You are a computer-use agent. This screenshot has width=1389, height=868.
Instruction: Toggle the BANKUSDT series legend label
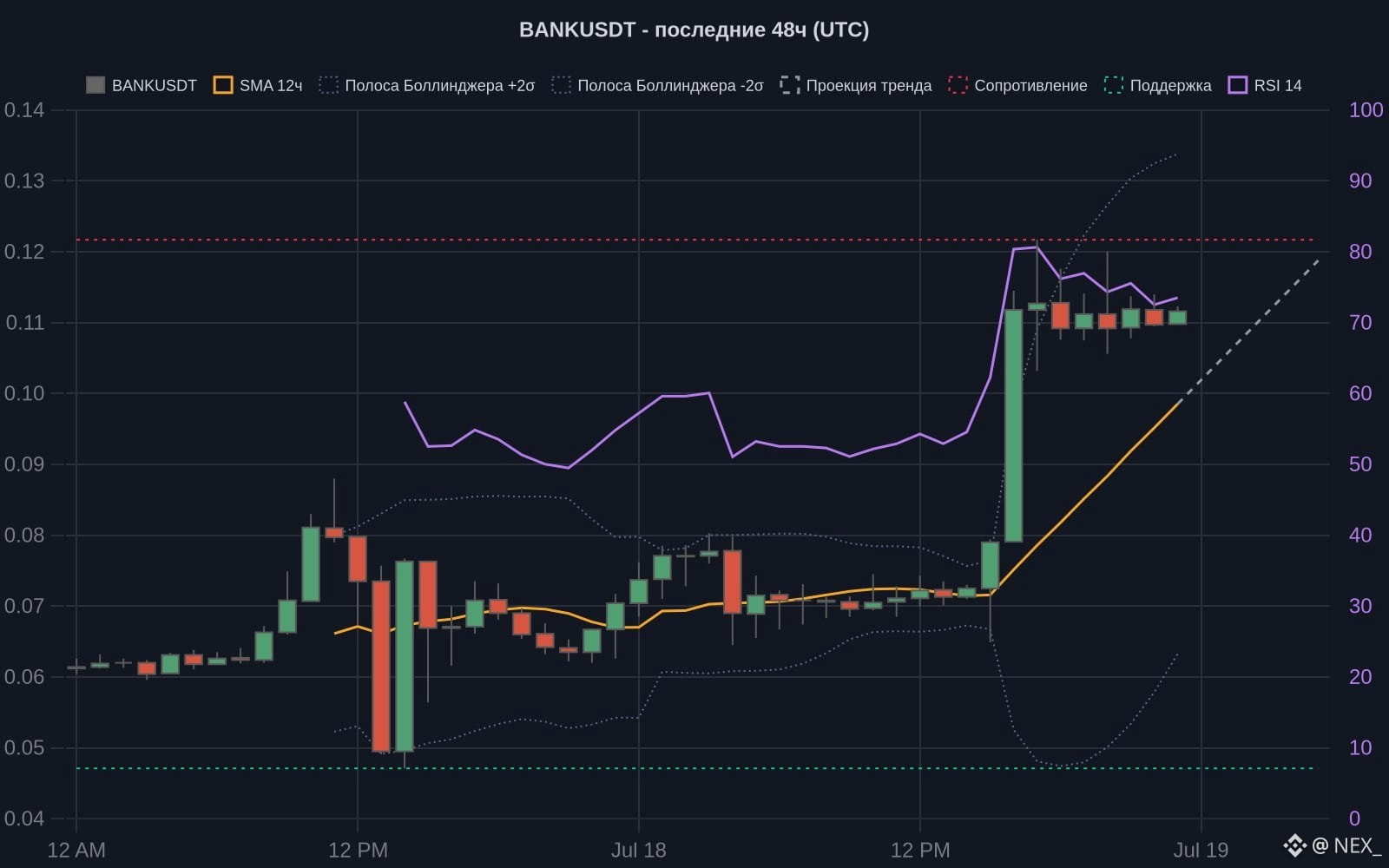155,86
